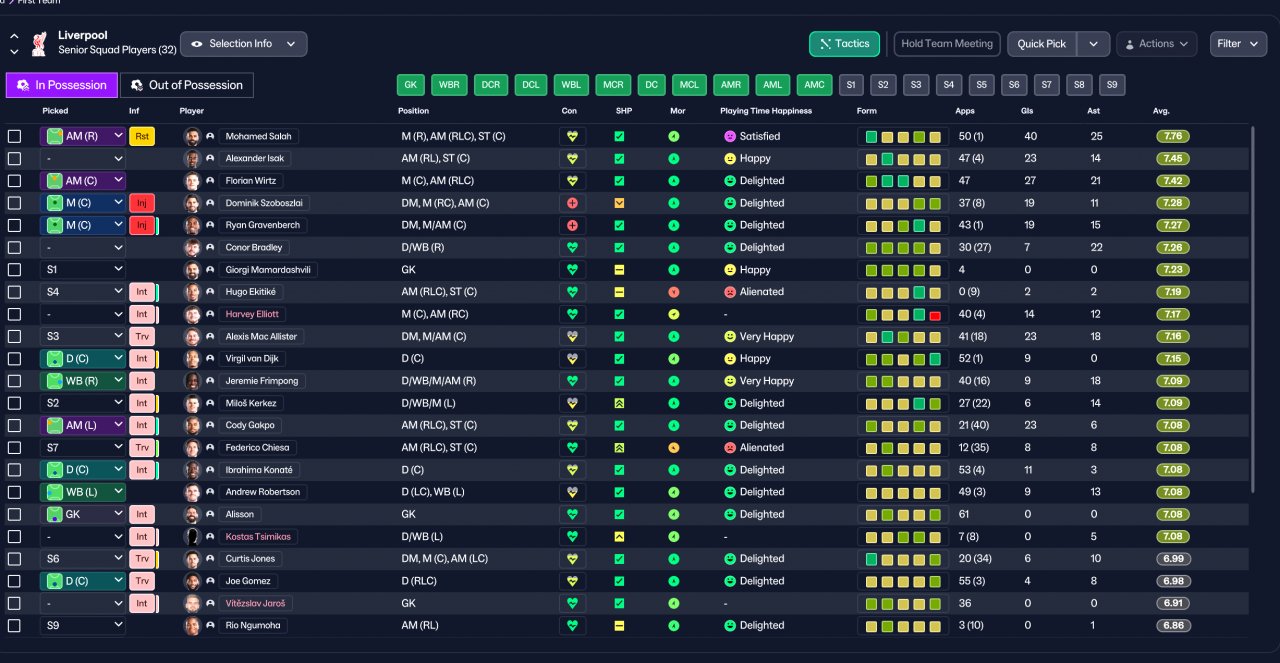This screenshot has width=1280, height=663.
Task: Select the S5 substitute slot chip
Action: tap(982, 85)
